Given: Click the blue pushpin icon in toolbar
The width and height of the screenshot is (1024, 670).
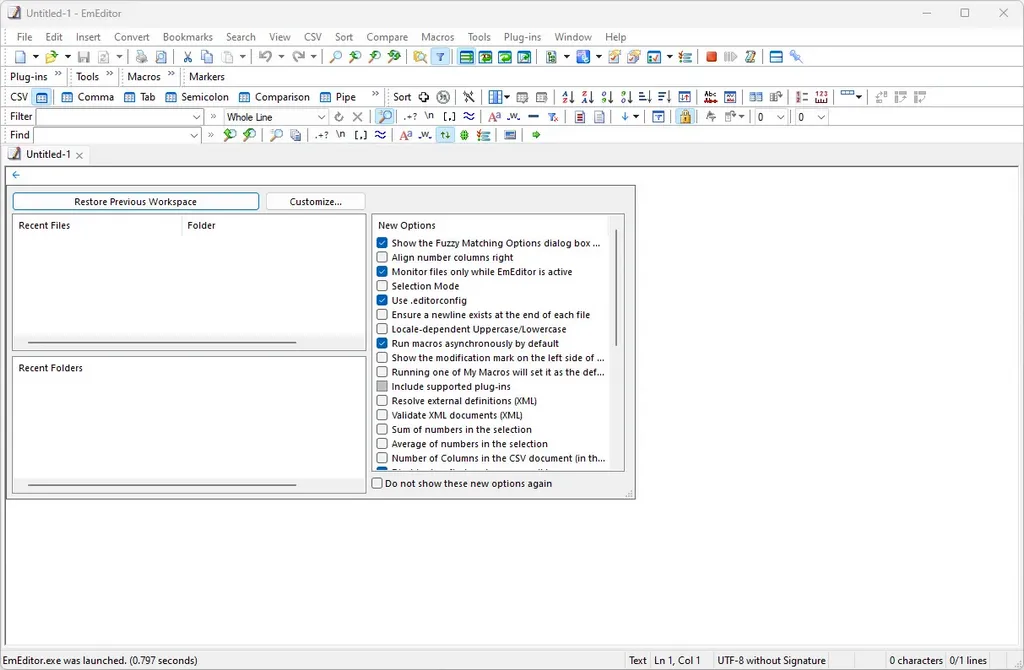Looking at the screenshot, I should 795,57.
